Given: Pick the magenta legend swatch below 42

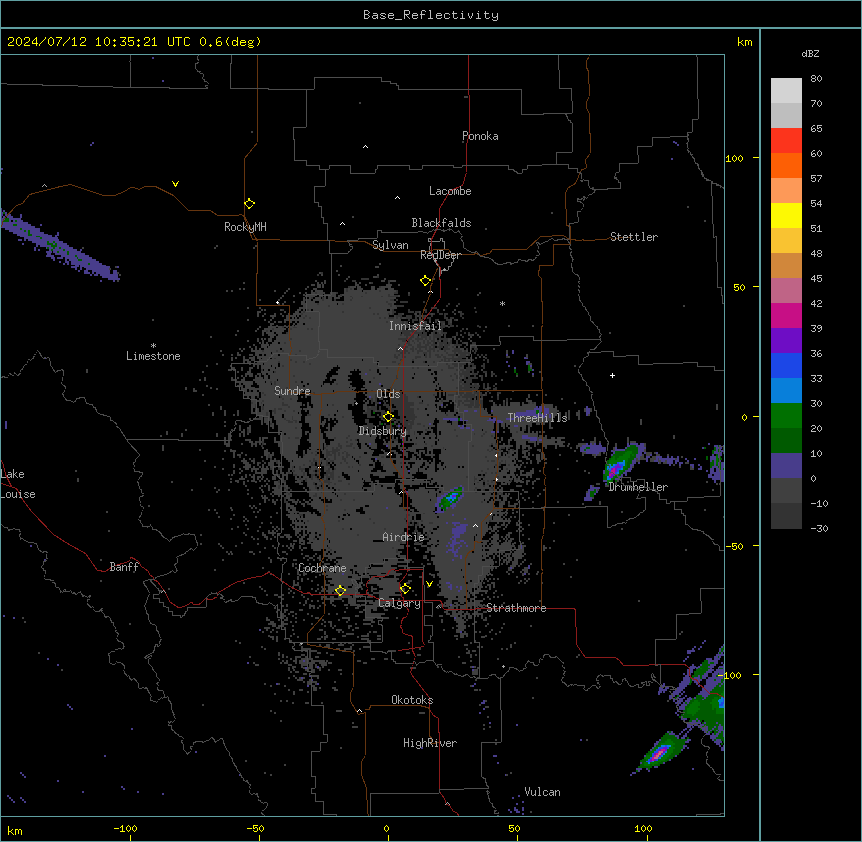Looking at the screenshot, I should [x=786, y=315].
